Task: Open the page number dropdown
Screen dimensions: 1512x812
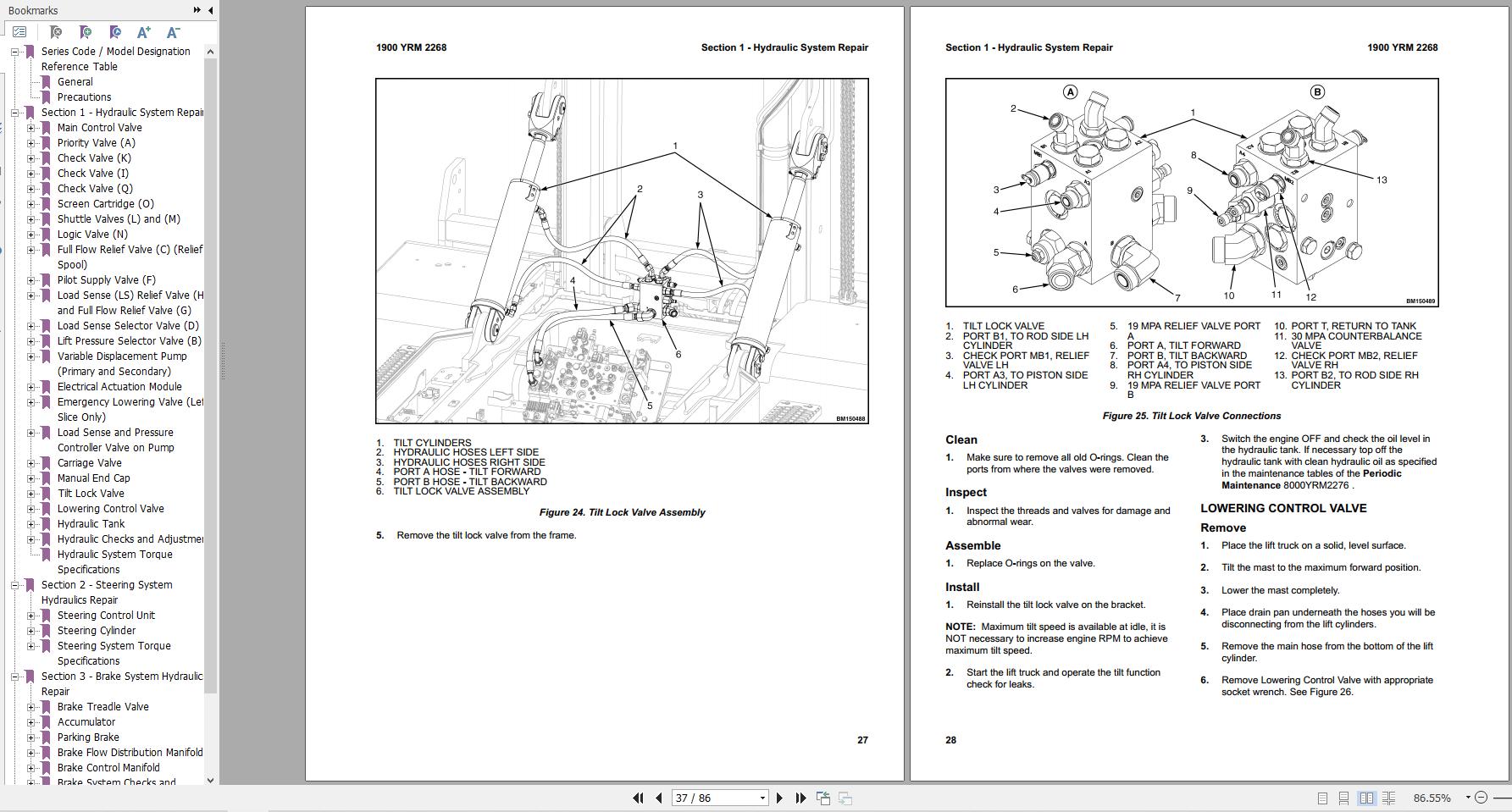Action: click(762, 798)
